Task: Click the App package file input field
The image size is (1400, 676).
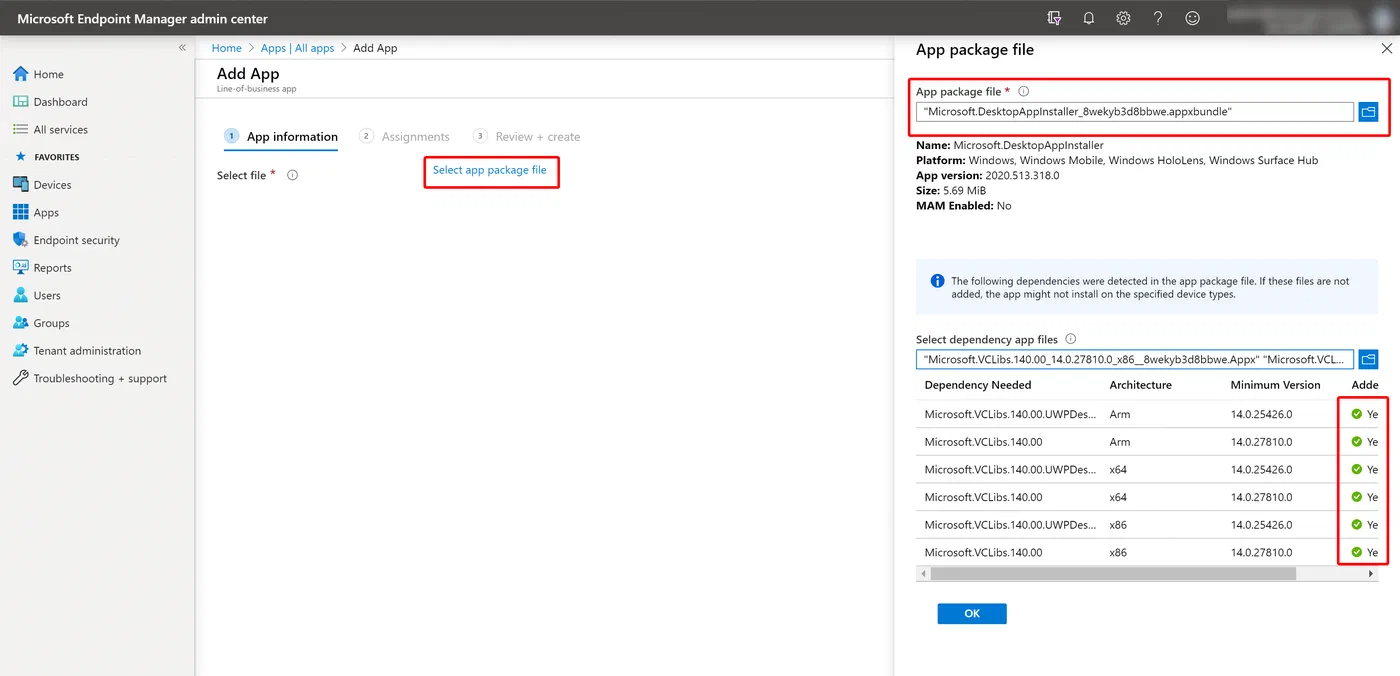Action: (1135, 112)
